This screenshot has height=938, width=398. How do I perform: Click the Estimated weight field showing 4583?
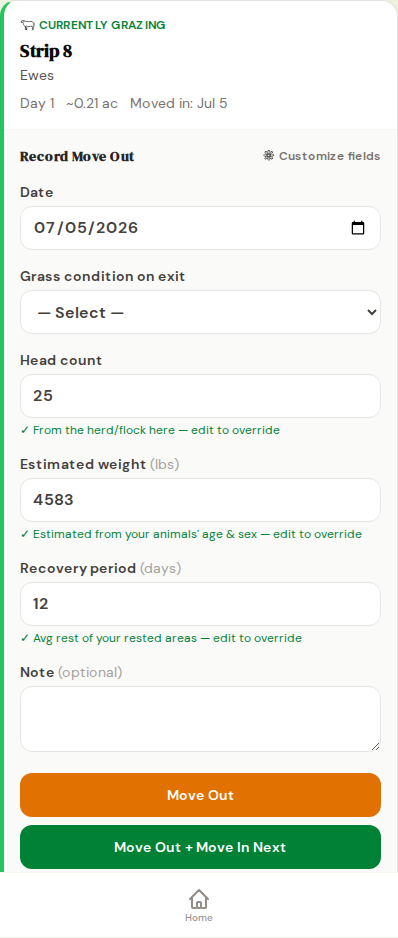tap(200, 500)
